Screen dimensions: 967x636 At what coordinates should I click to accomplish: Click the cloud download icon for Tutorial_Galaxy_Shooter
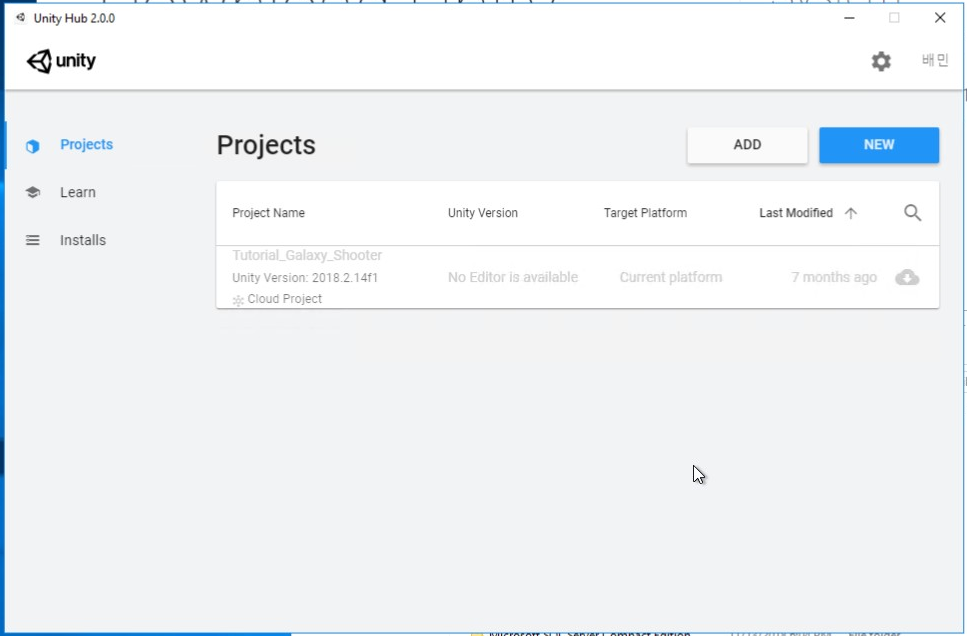[x=907, y=278]
